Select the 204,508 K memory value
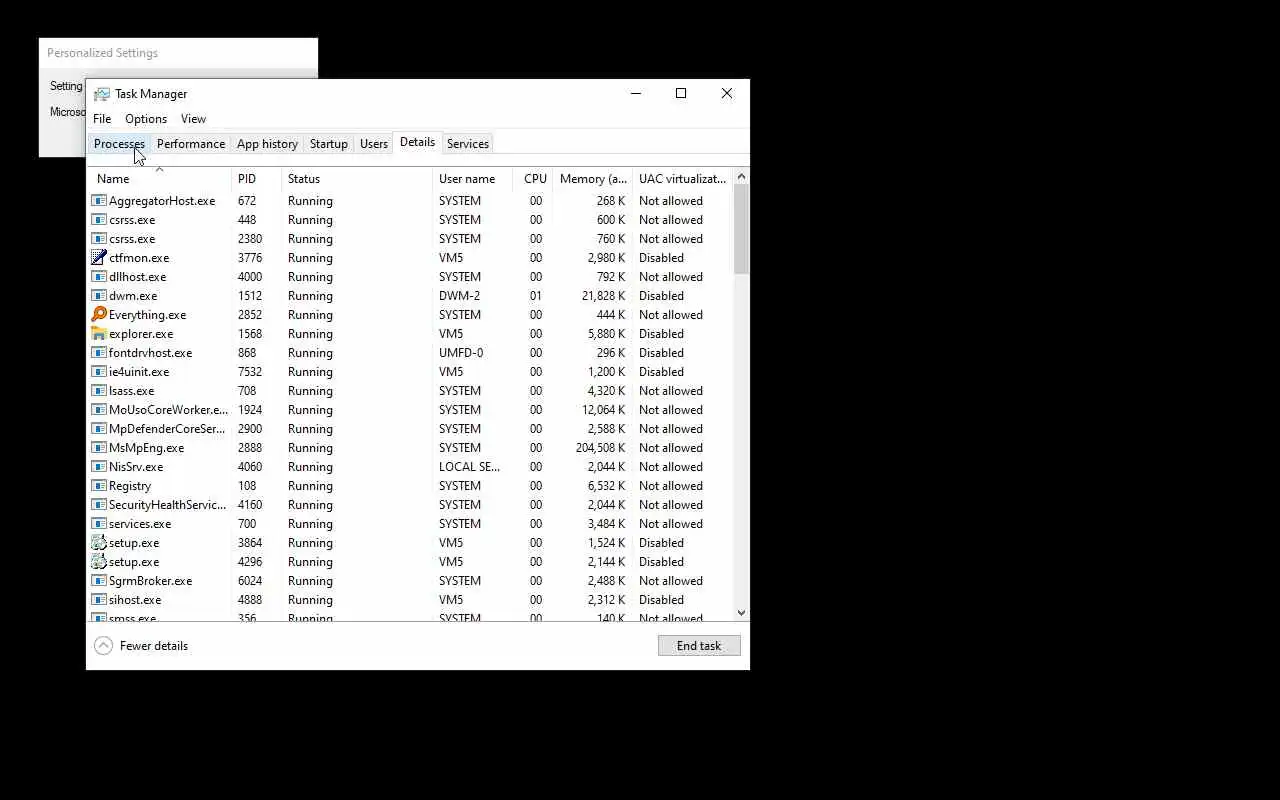 coord(600,448)
